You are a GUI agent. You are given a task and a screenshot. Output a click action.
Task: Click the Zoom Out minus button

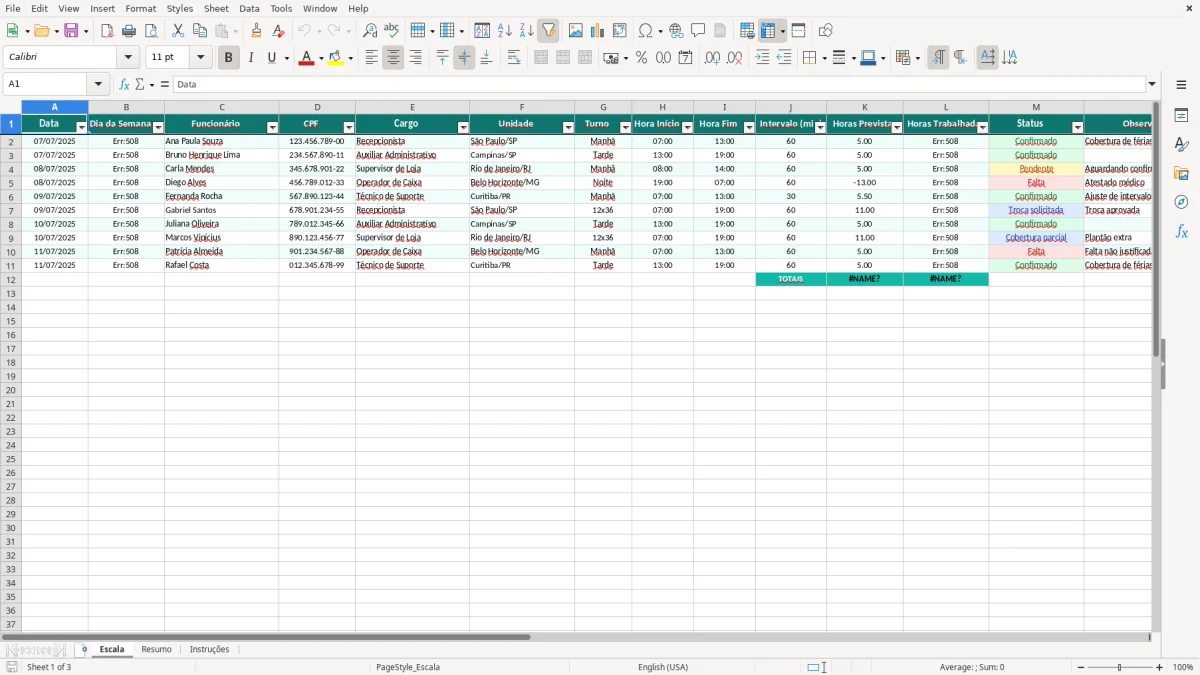1081,667
